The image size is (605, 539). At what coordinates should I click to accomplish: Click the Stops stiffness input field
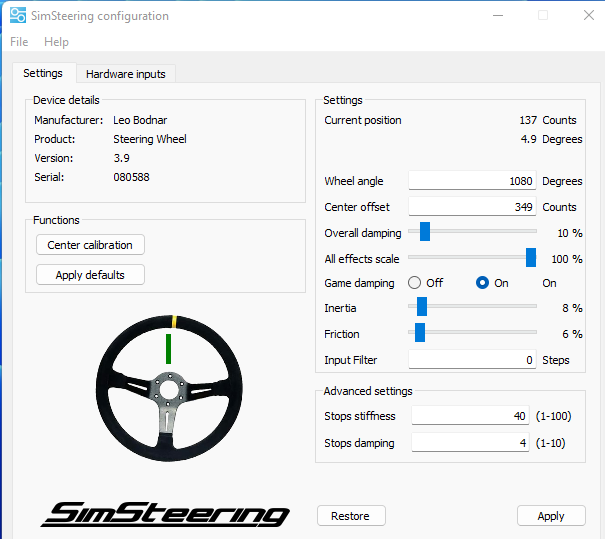tap(470, 416)
